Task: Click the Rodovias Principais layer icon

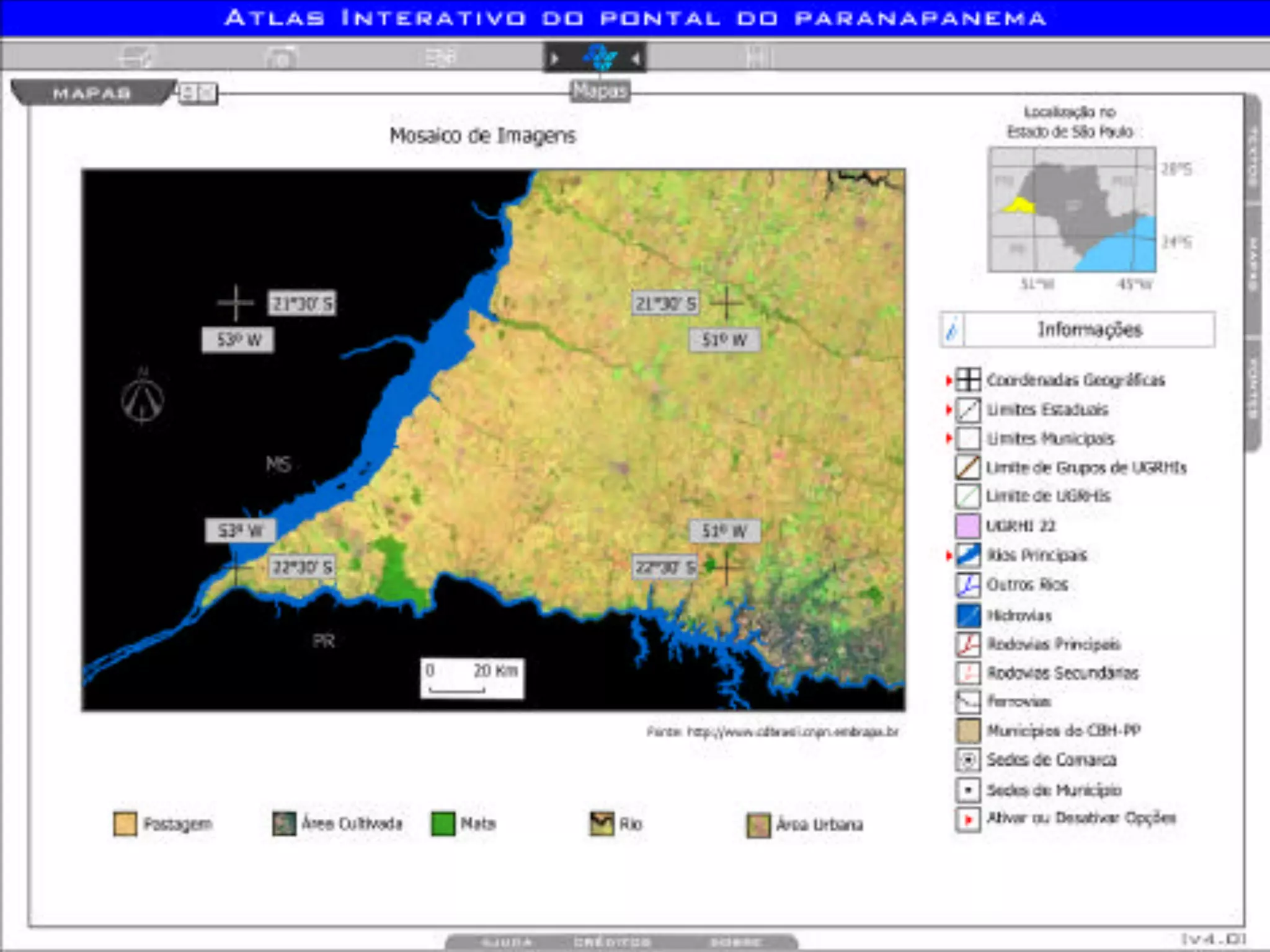Action: pyautogui.click(x=967, y=644)
